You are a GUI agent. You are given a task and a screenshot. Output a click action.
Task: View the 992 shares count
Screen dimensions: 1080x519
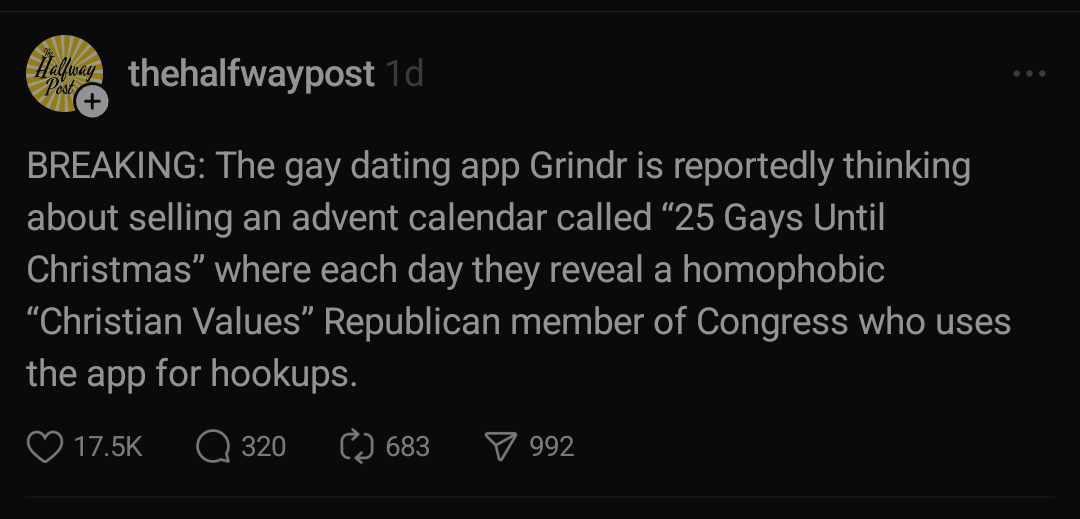click(552, 447)
